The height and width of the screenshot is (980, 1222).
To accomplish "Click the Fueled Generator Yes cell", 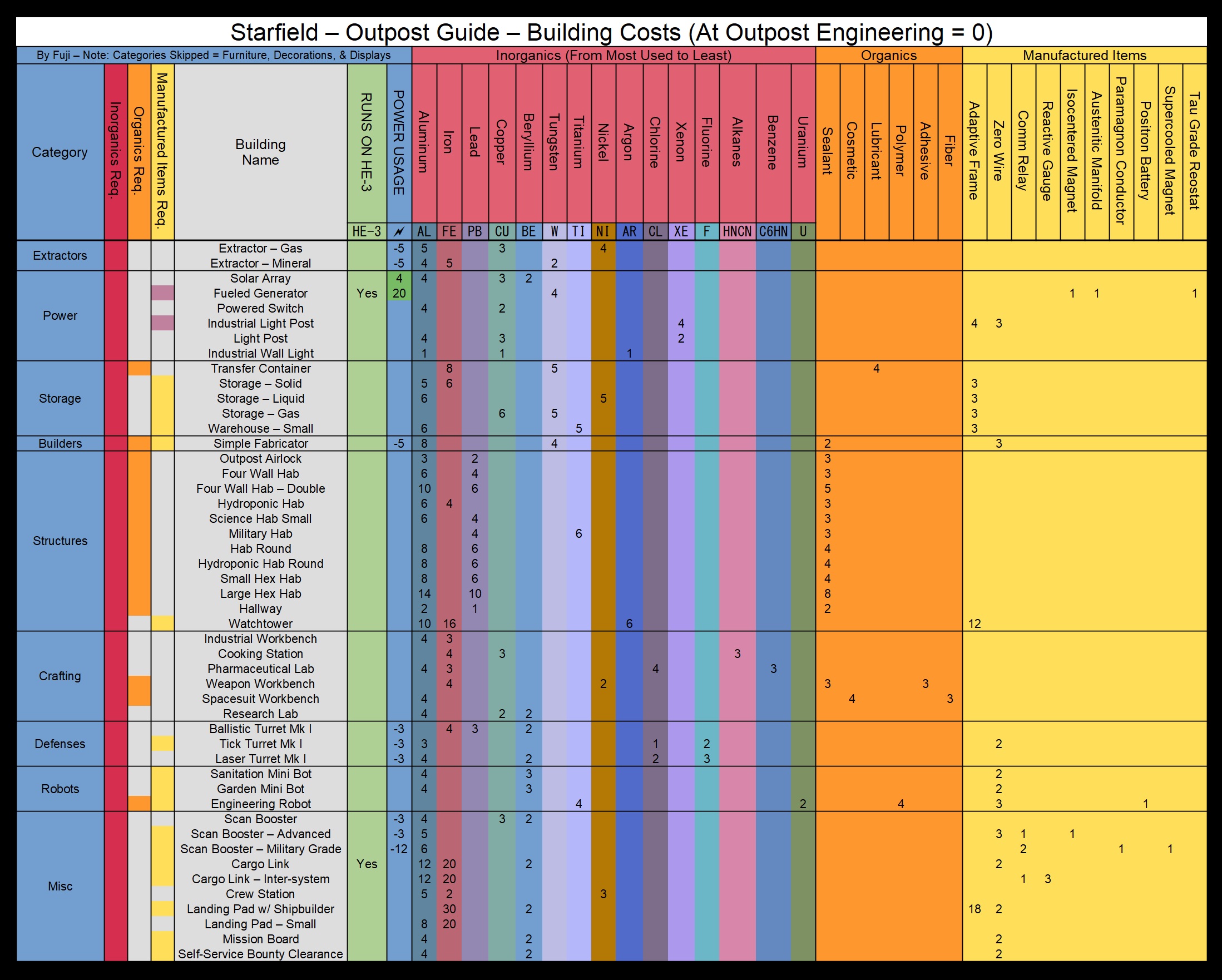I will [367, 293].
